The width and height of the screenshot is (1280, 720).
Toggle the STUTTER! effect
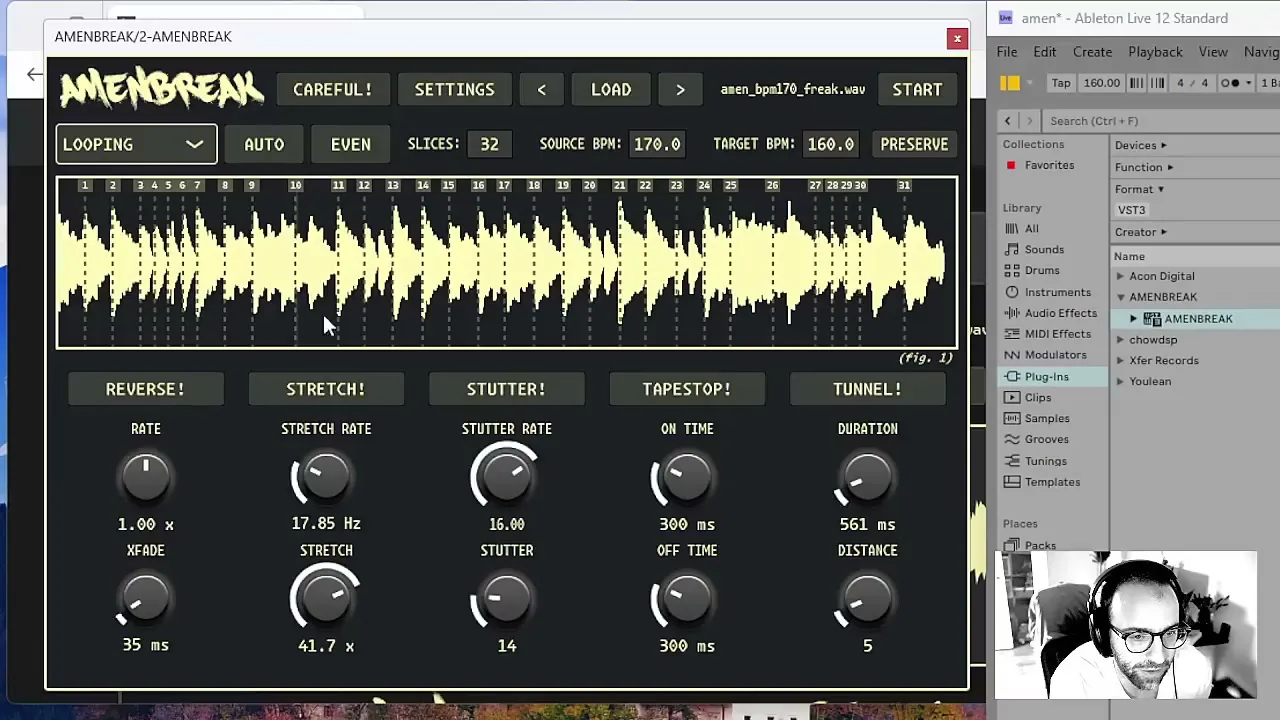(506, 389)
